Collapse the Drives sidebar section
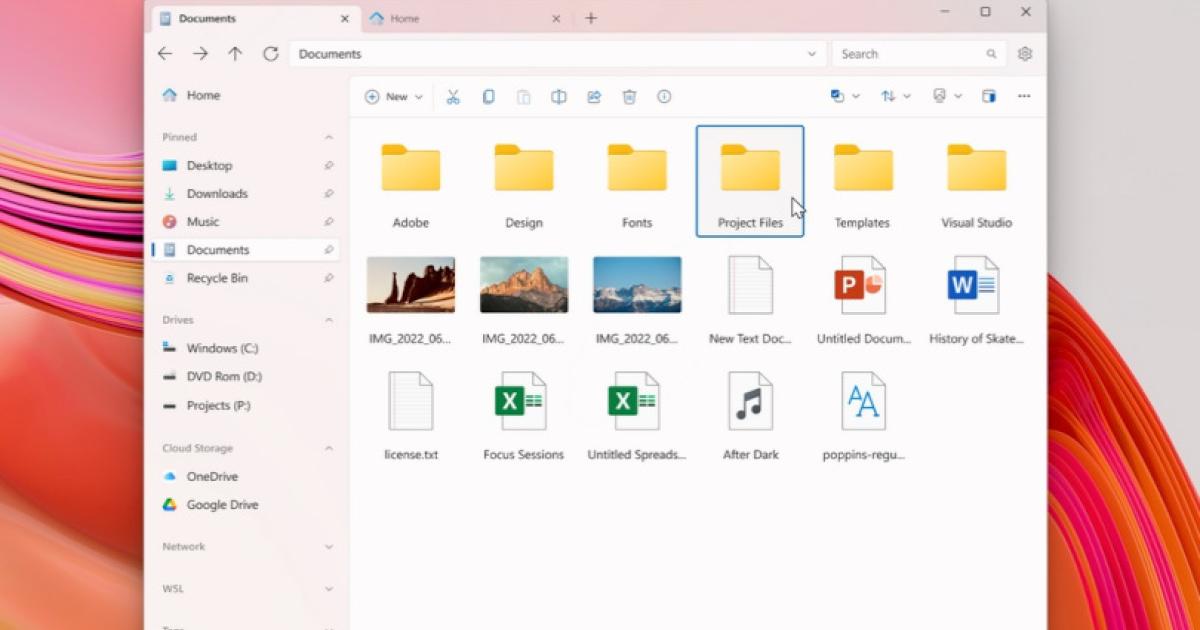The height and width of the screenshot is (630, 1200). [329, 320]
